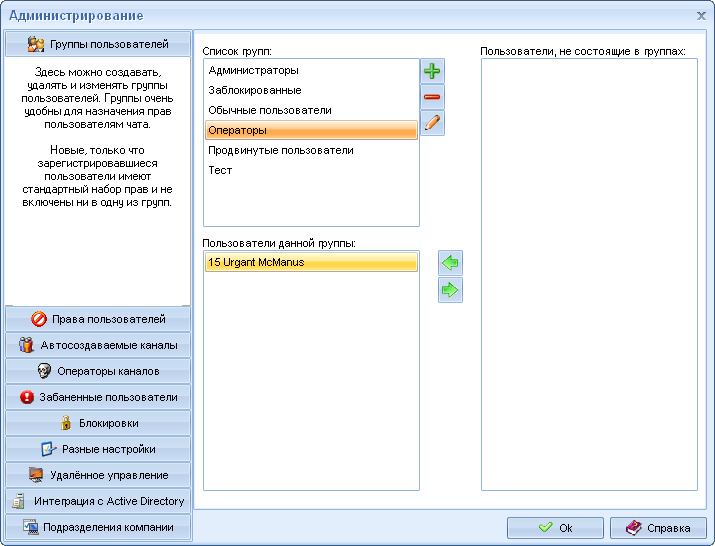Open the Подразделения компании section
Screen dimensions: 715x546
click(x=98, y=527)
